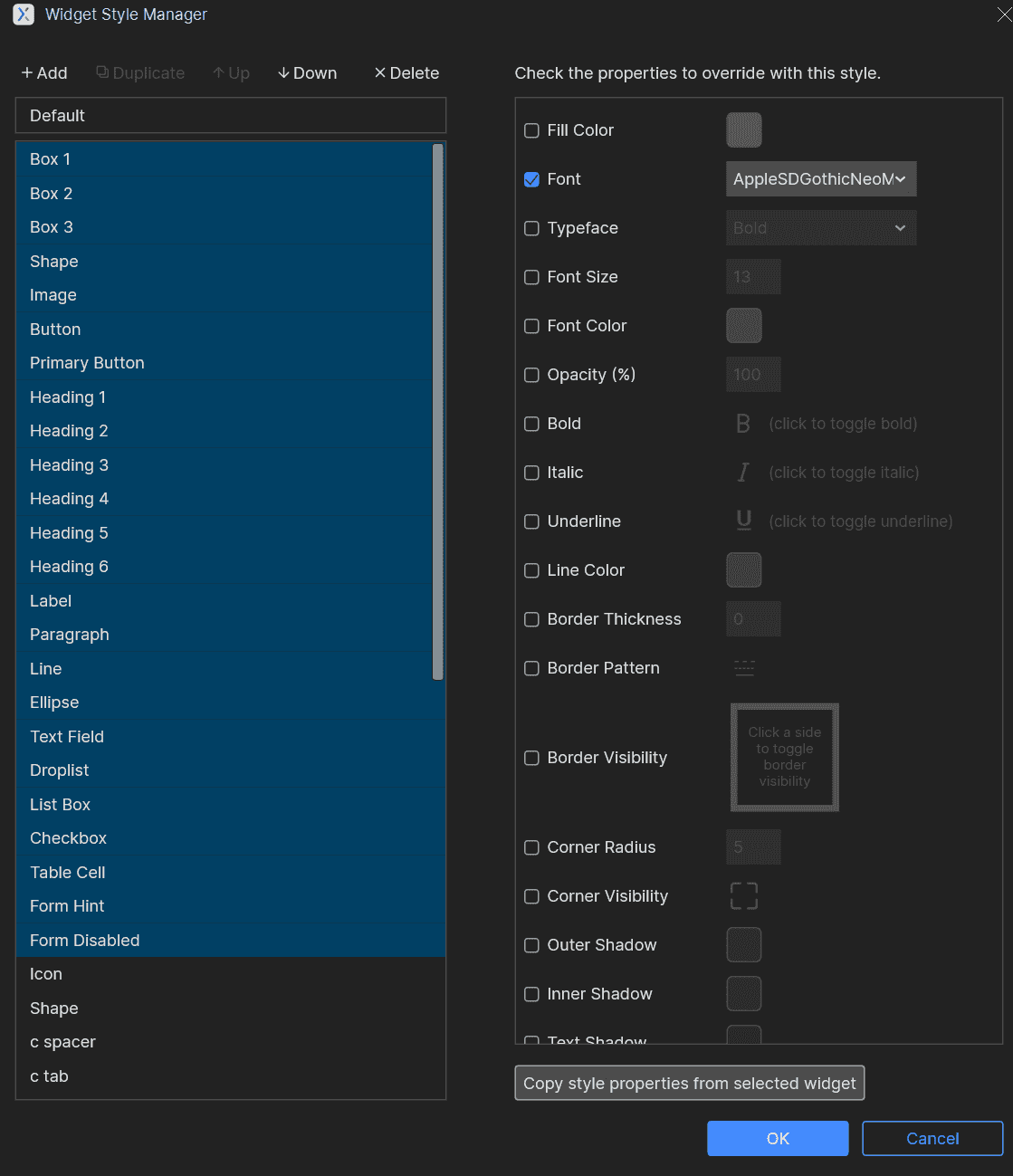Enable the Font Color checkbox
1013x1176 pixels.
click(532, 326)
